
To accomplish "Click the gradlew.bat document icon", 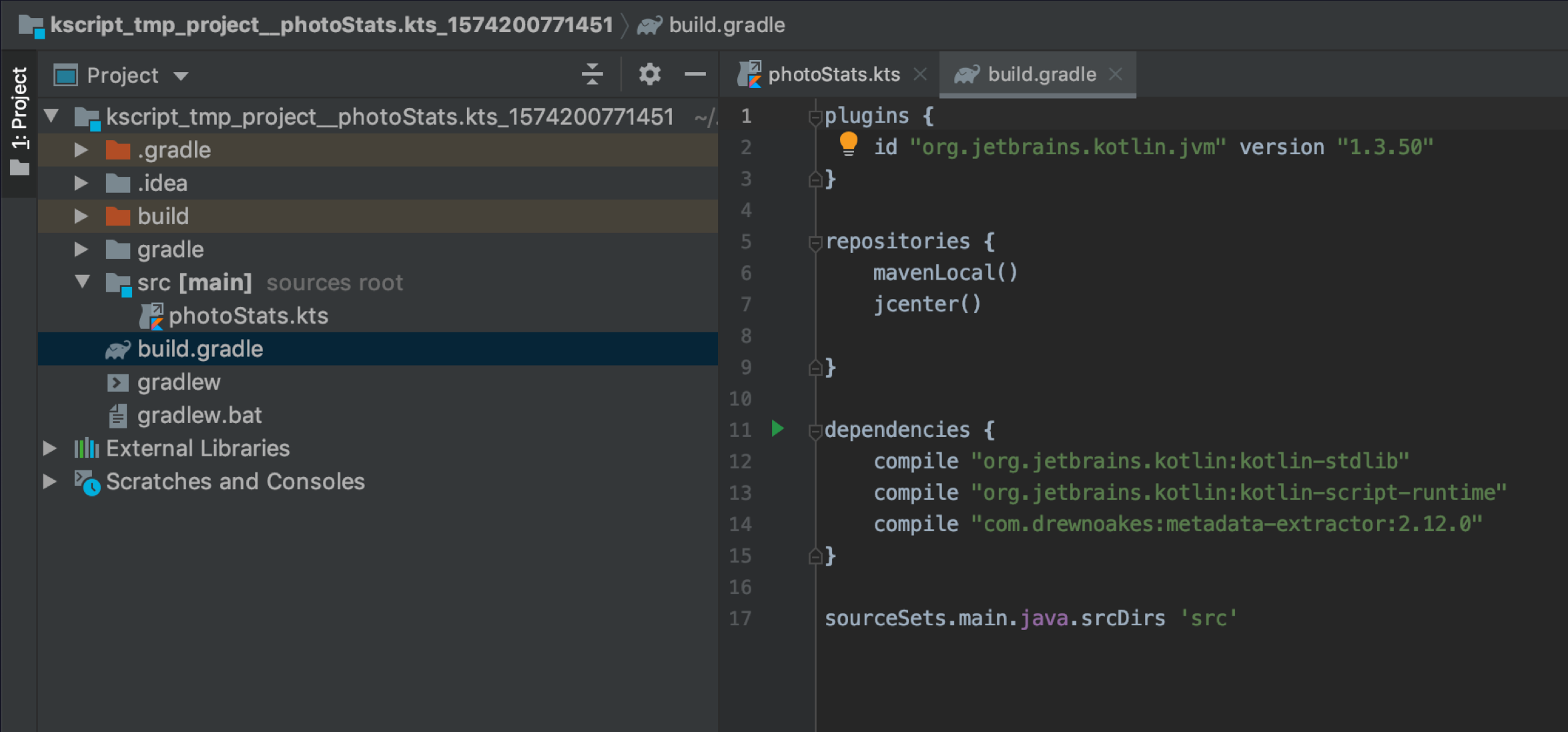I will click(x=117, y=416).
